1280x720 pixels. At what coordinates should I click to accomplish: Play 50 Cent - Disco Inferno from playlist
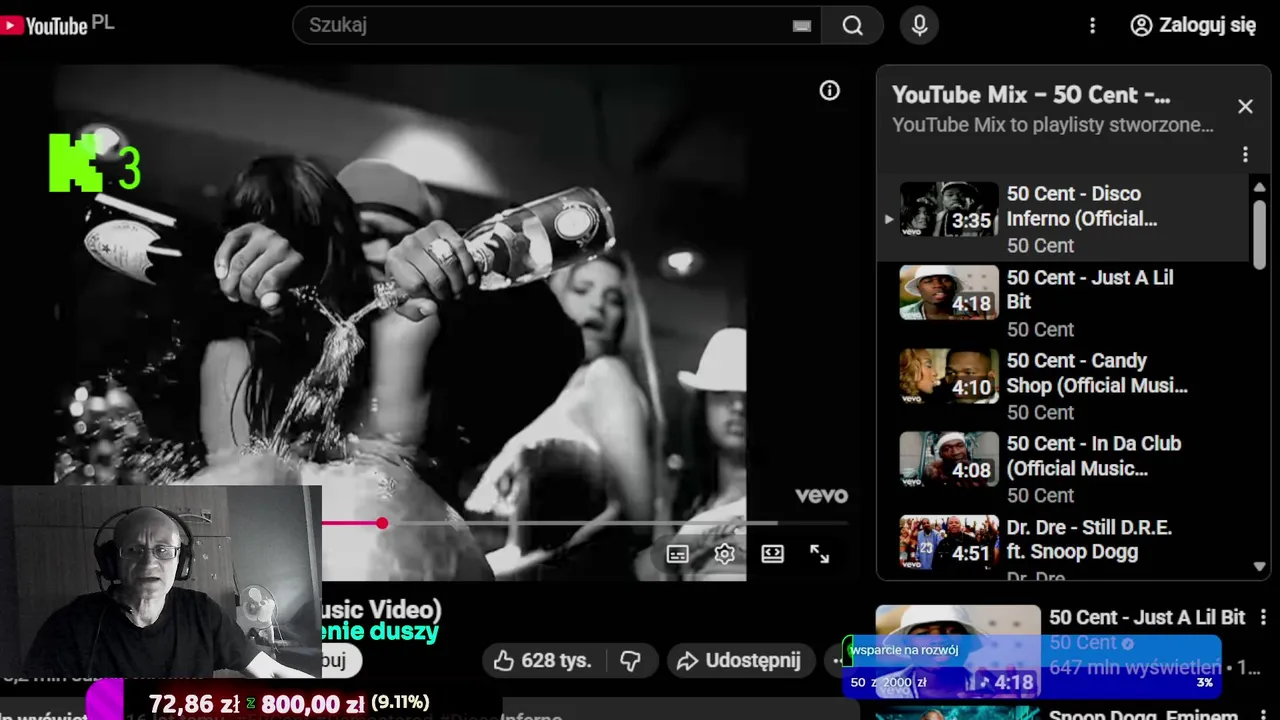coord(1063,219)
